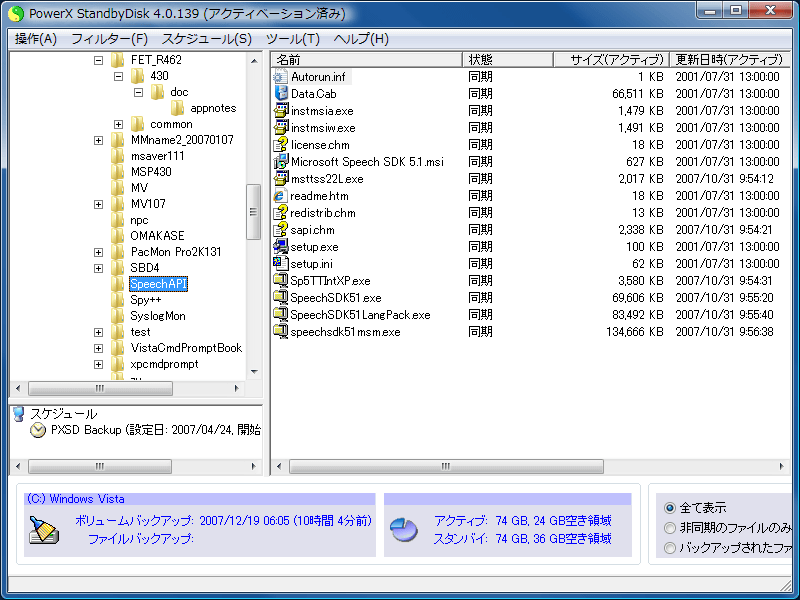Image resolution: width=800 pixels, height=600 pixels.
Task: Click the appnotes folder icon
Action: point(178,108)
